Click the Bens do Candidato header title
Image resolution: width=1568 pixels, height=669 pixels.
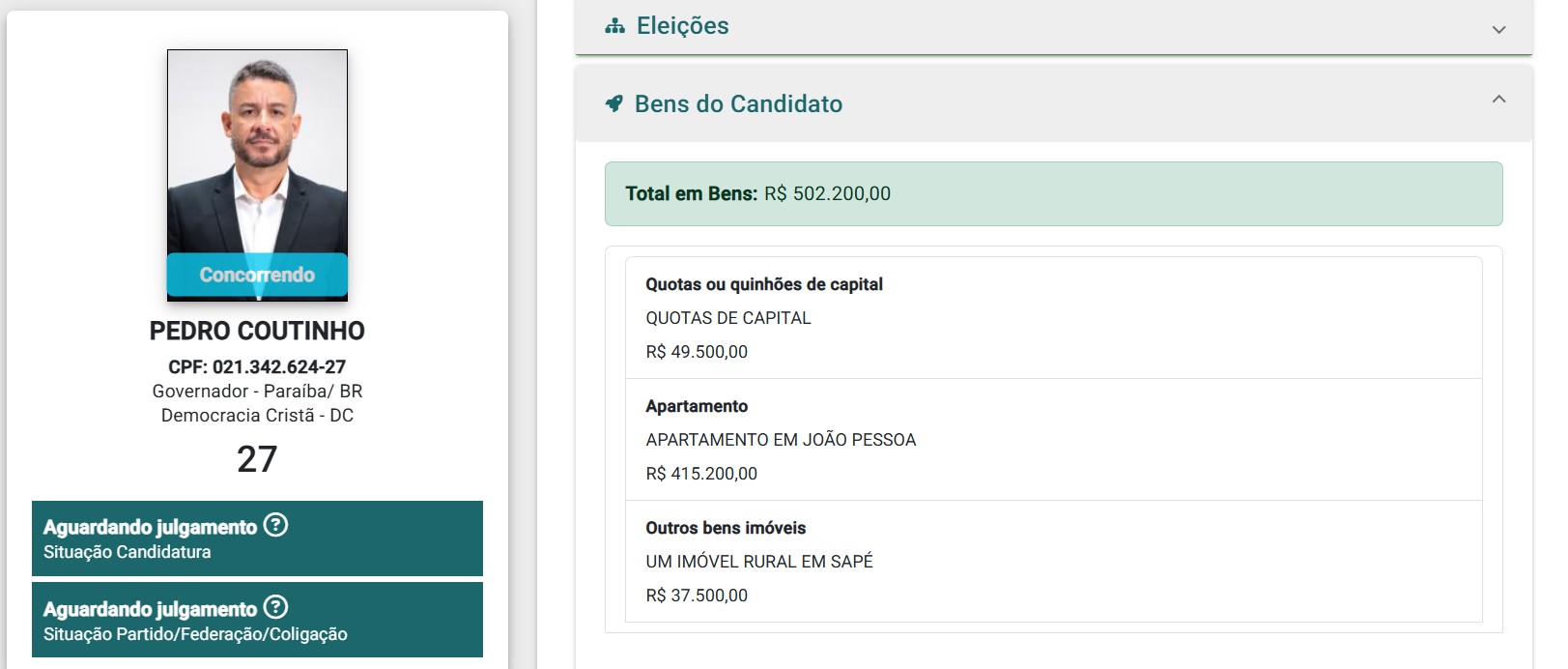coord(738,103)
